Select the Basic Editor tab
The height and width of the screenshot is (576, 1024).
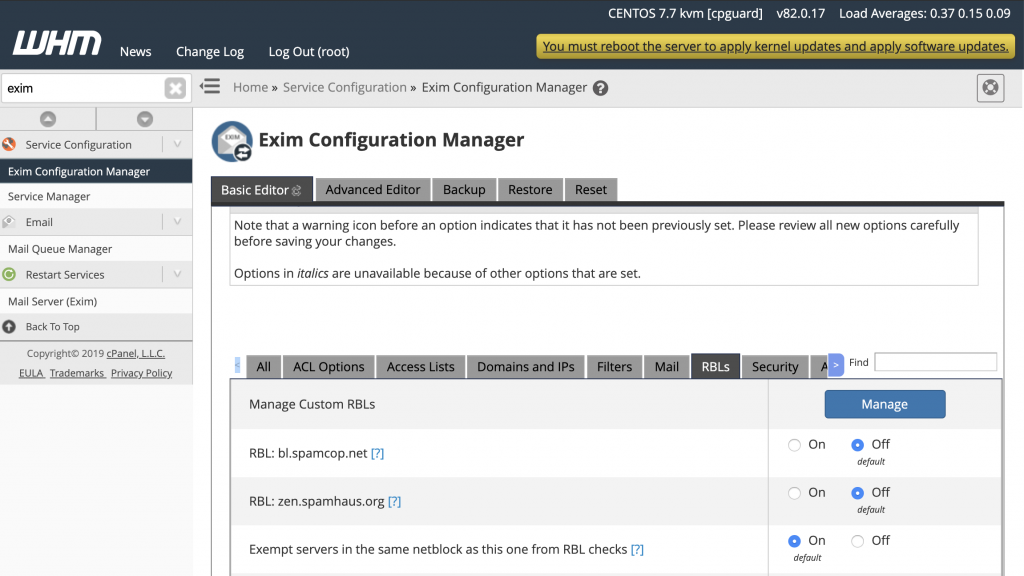point(261,189)
